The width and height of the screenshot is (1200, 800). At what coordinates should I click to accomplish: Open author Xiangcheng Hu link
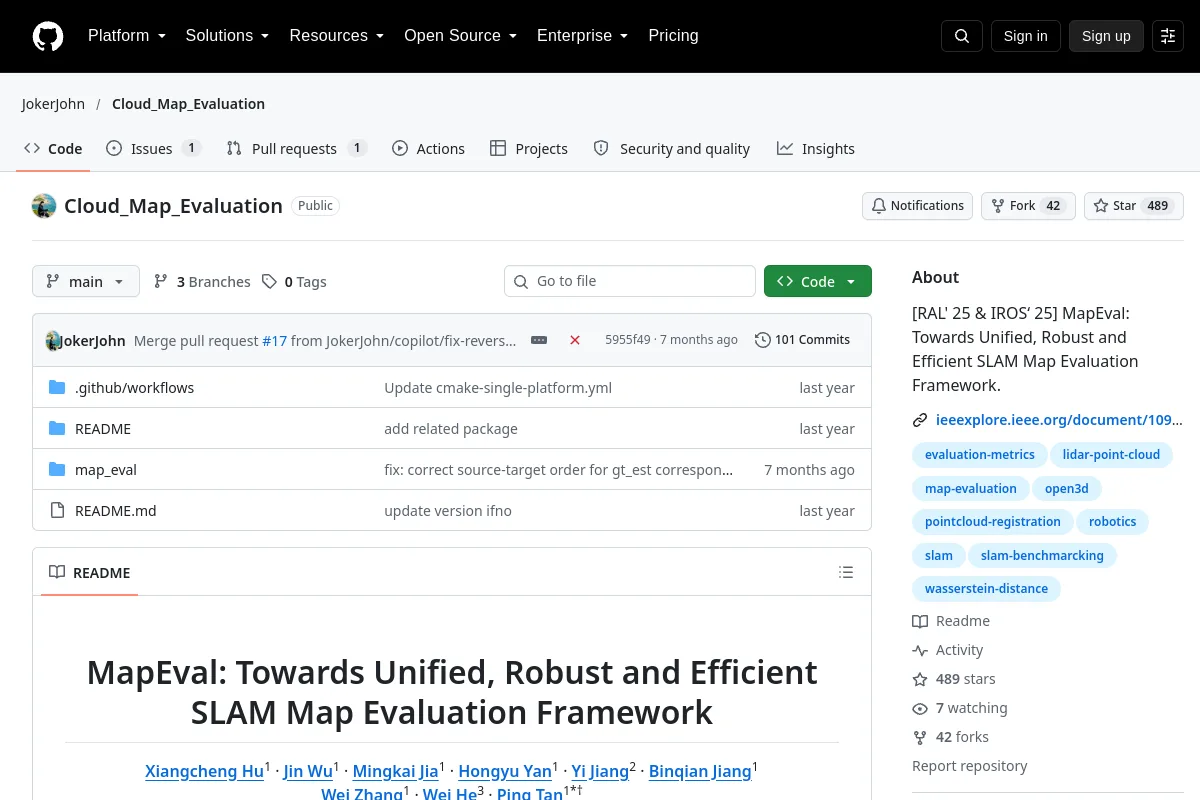pyautogui.click(x=204, y=771)
